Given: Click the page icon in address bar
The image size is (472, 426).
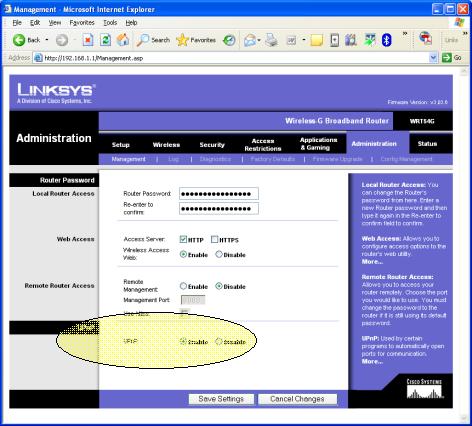Looking at the screenshot, I should (38, 58).
